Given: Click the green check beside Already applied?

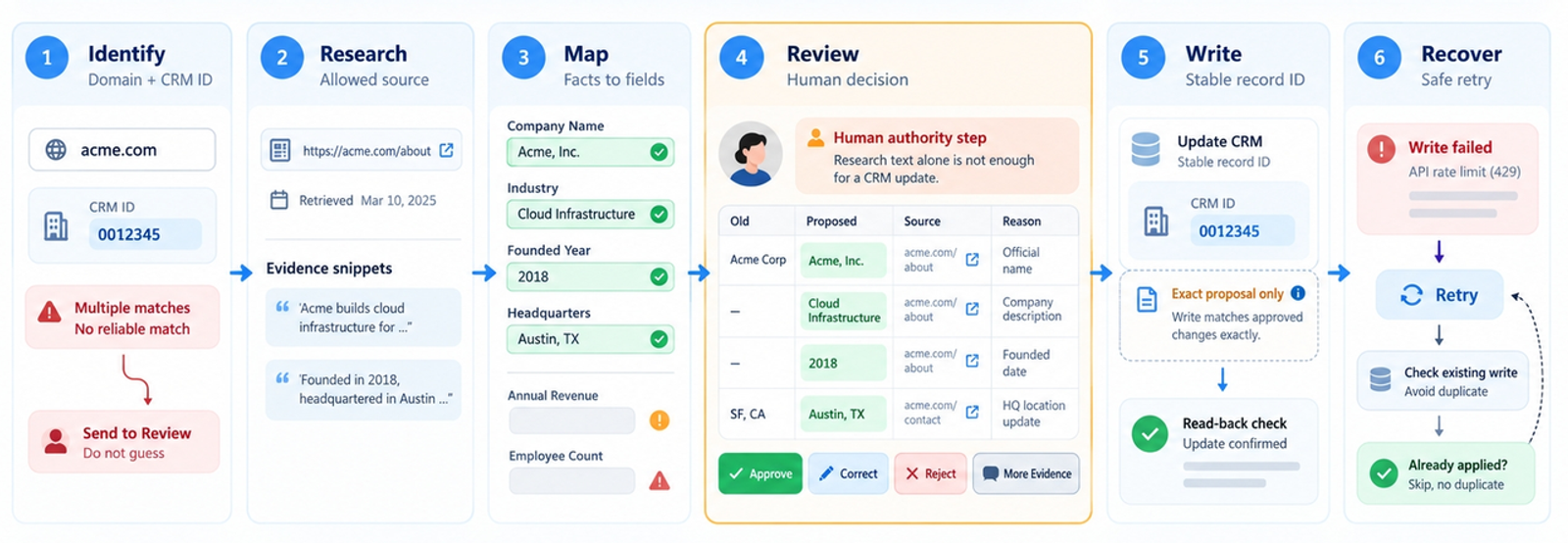Looking at the screenshot, I should (x=1384, y=474).
